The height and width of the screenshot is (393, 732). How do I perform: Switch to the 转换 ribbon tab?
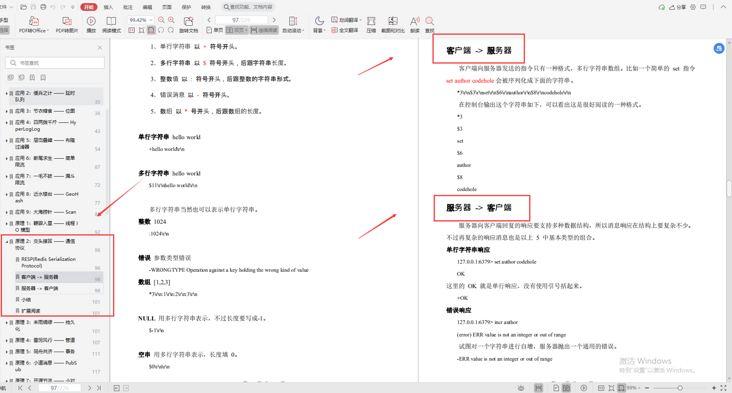206,7
